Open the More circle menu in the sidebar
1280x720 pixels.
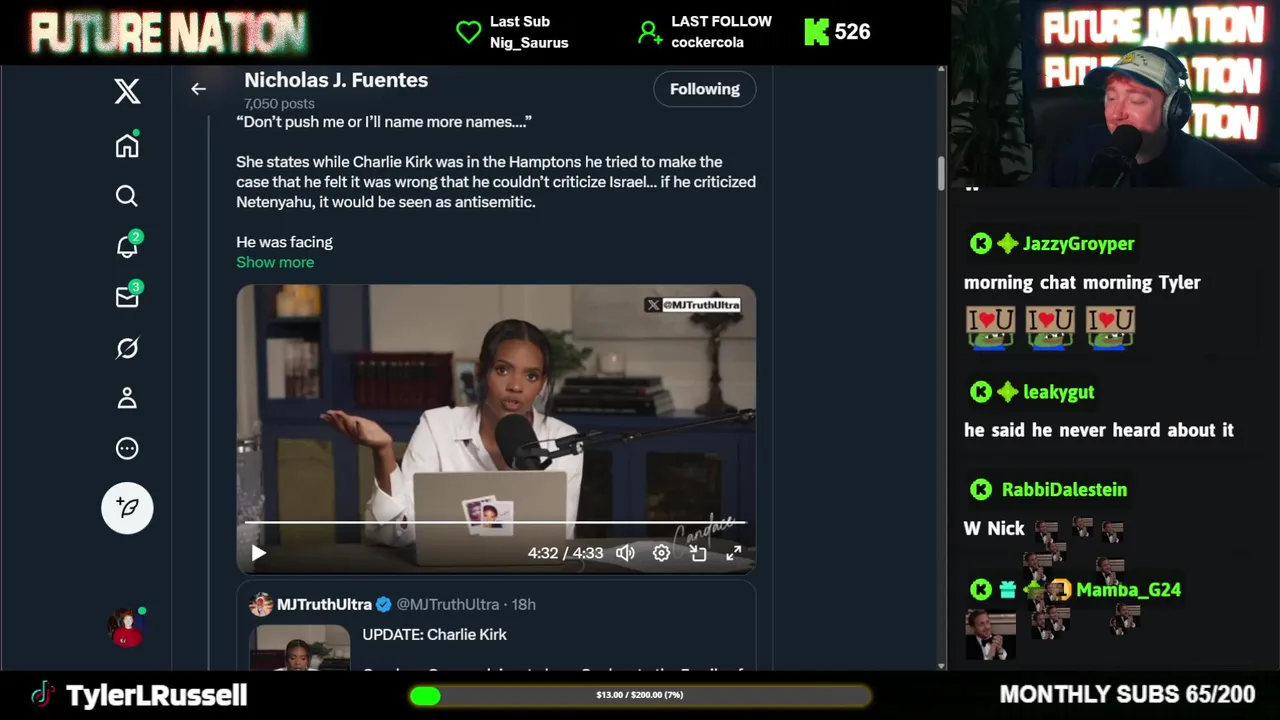[127, 449]
